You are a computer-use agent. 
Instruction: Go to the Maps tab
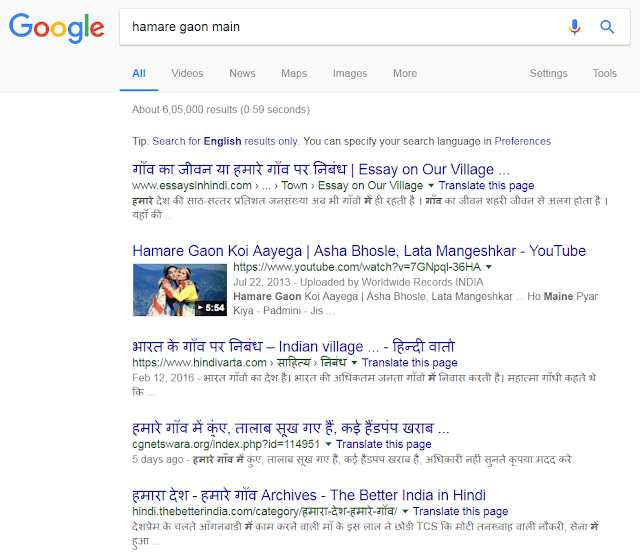click(x=294, y=73)
